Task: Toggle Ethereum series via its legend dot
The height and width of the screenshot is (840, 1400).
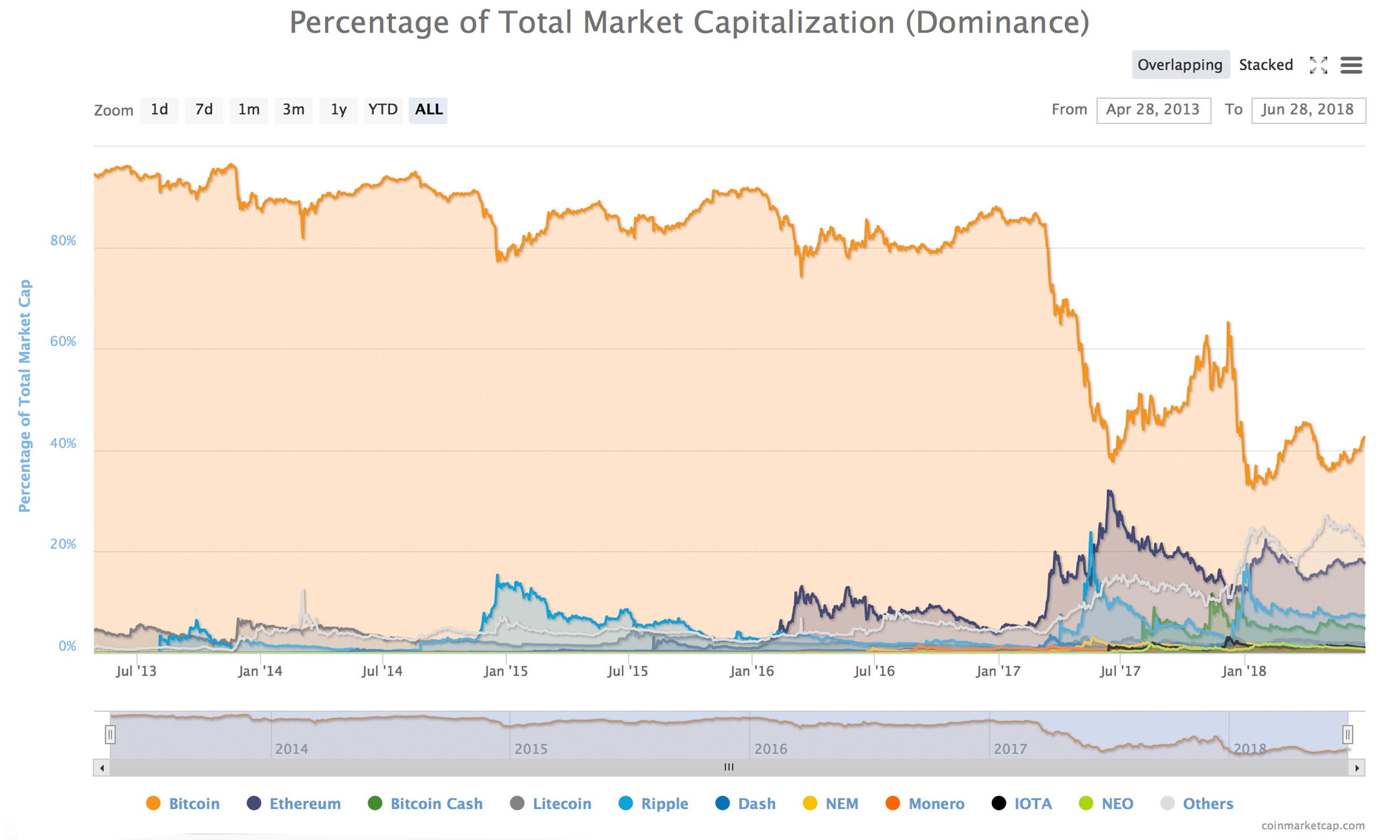Action: pos(255,803)
